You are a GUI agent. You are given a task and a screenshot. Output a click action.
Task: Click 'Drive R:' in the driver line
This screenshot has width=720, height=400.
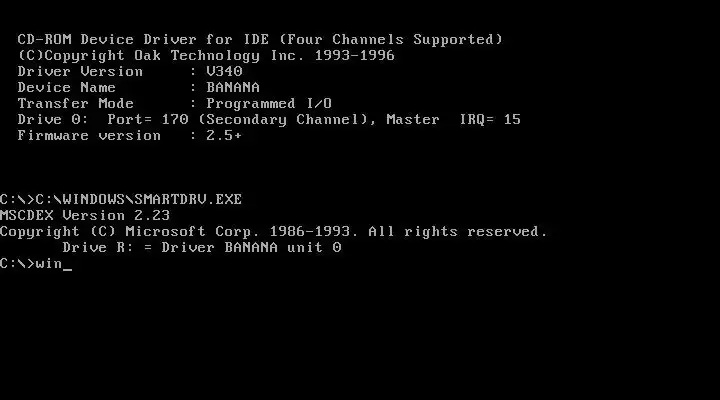pyautogui.click(x=98, y=248)
